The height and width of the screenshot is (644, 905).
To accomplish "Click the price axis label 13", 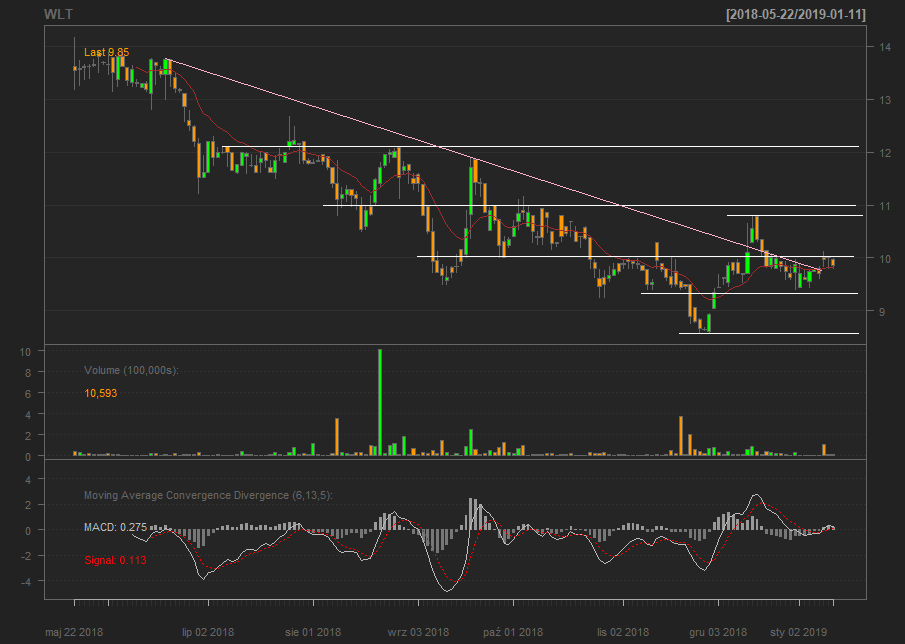I will (x=885, y=100).
